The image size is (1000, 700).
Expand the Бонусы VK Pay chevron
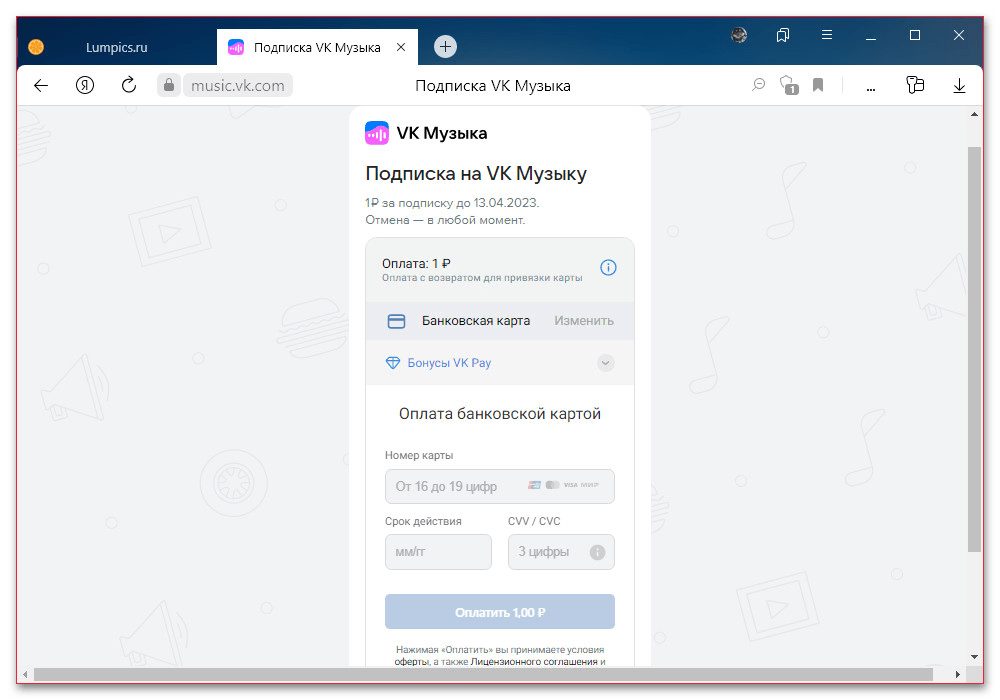tap(606, 363)
